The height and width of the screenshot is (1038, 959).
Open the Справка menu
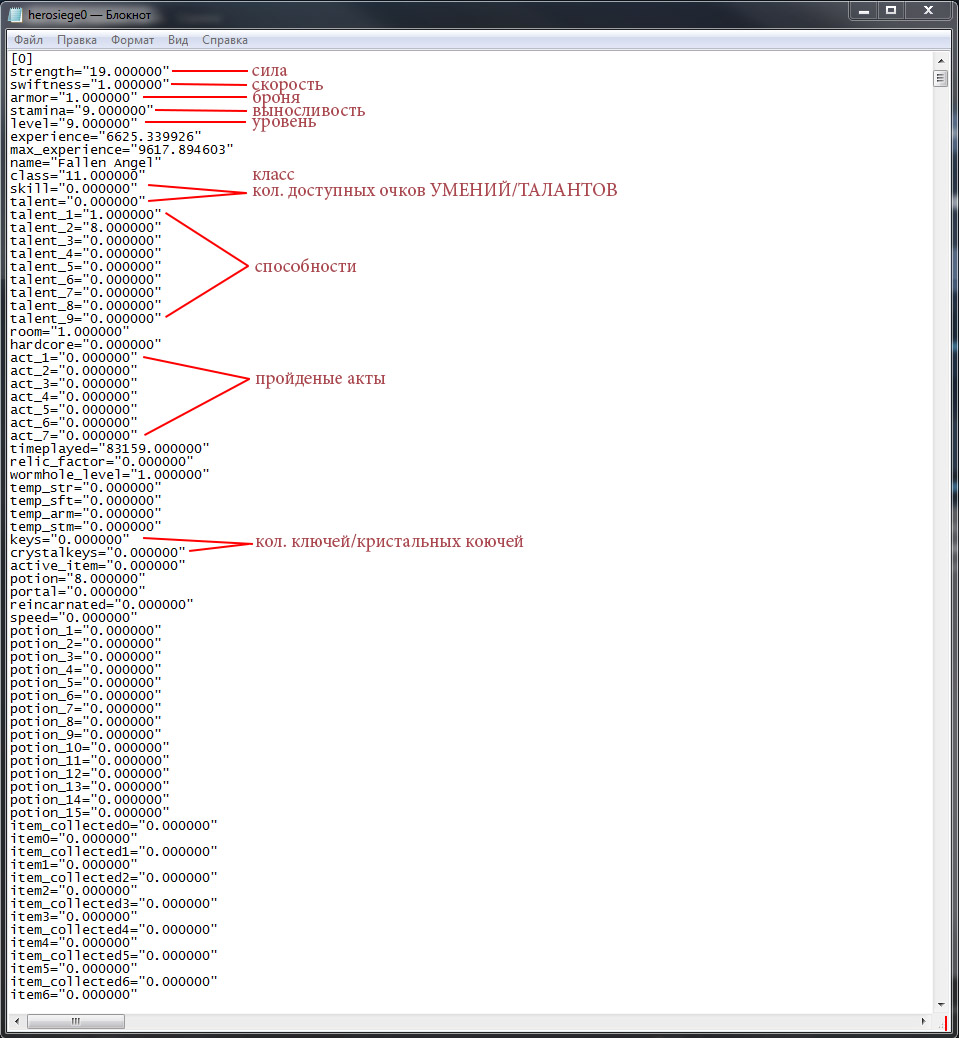pos(225,40)
